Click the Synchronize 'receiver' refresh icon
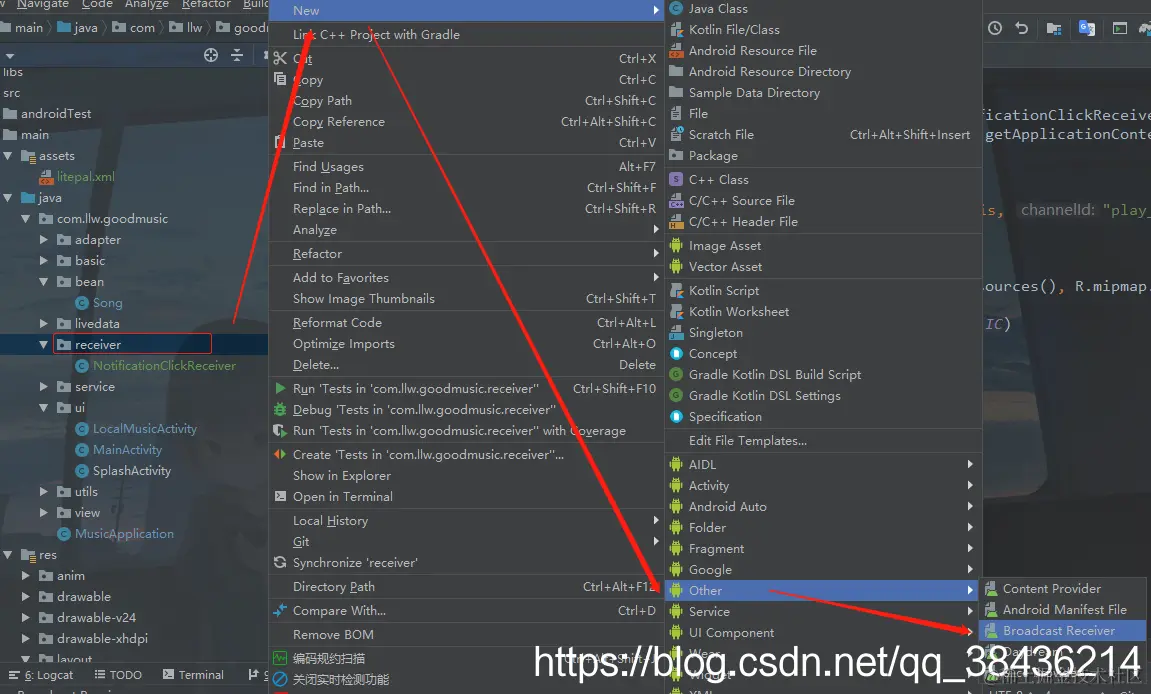 [280, 563]
